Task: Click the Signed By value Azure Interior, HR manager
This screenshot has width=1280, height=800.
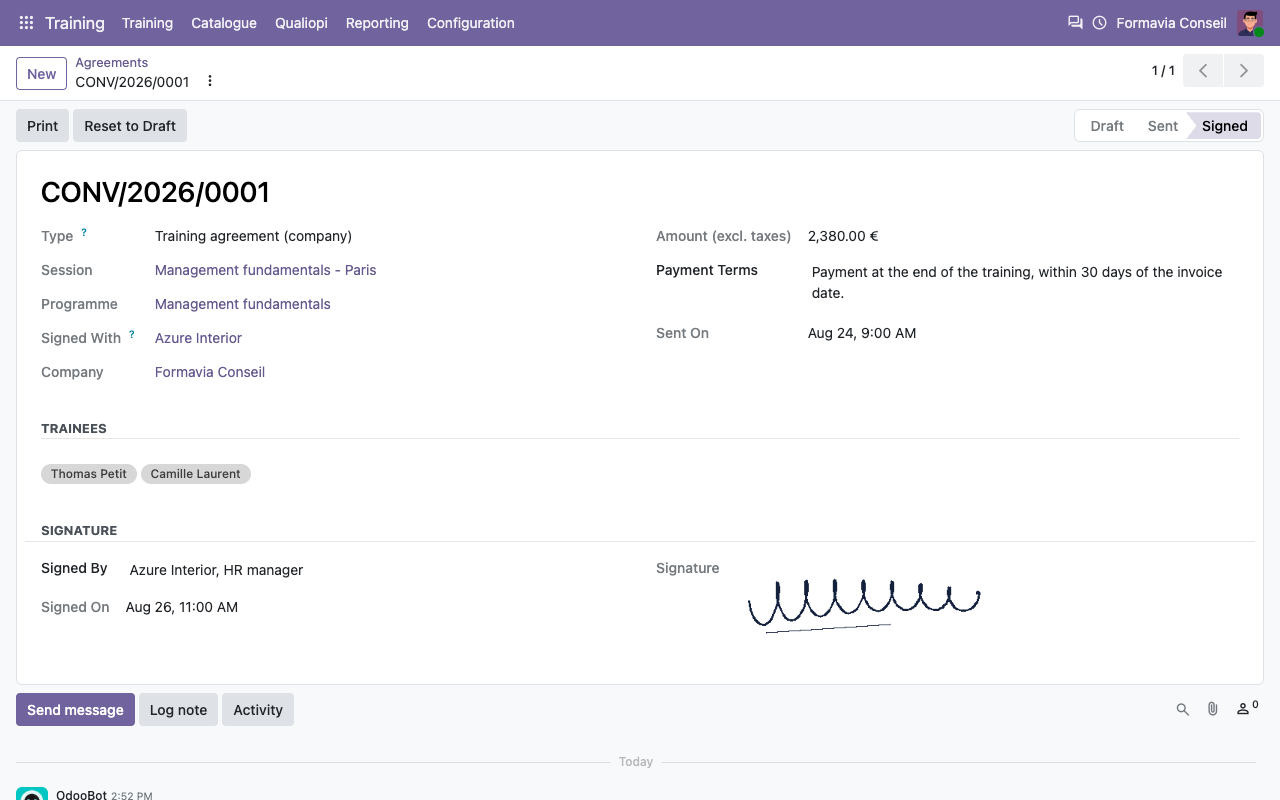Action: [216, 570]
